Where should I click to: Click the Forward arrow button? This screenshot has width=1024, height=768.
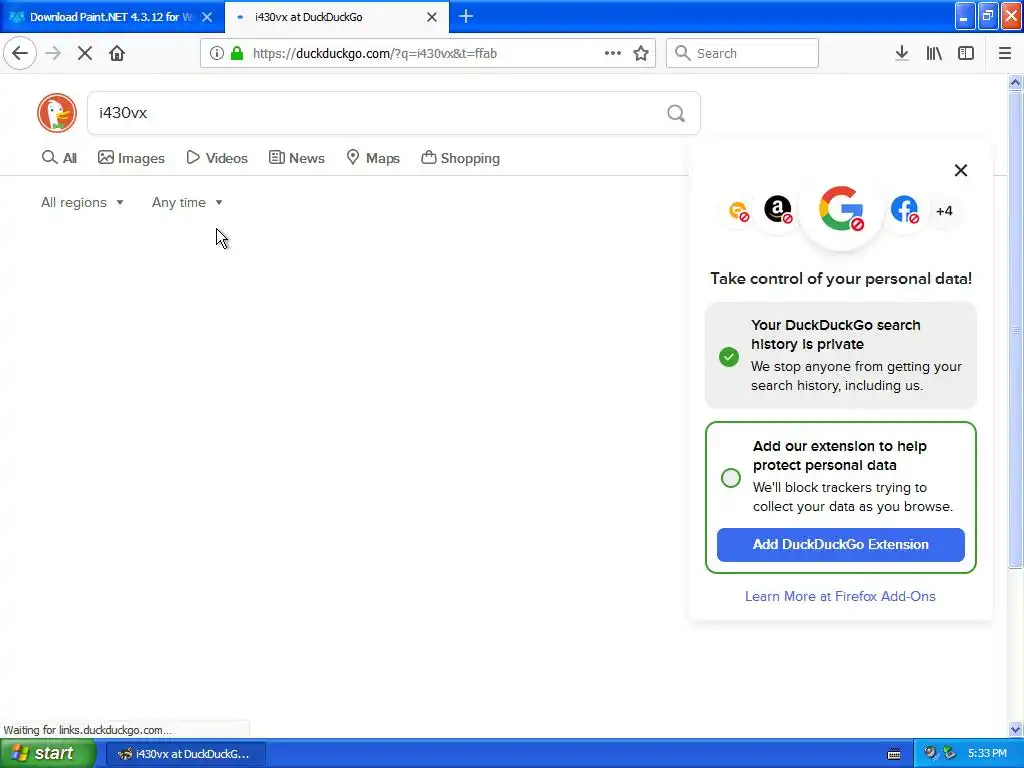tap(53, 53)
